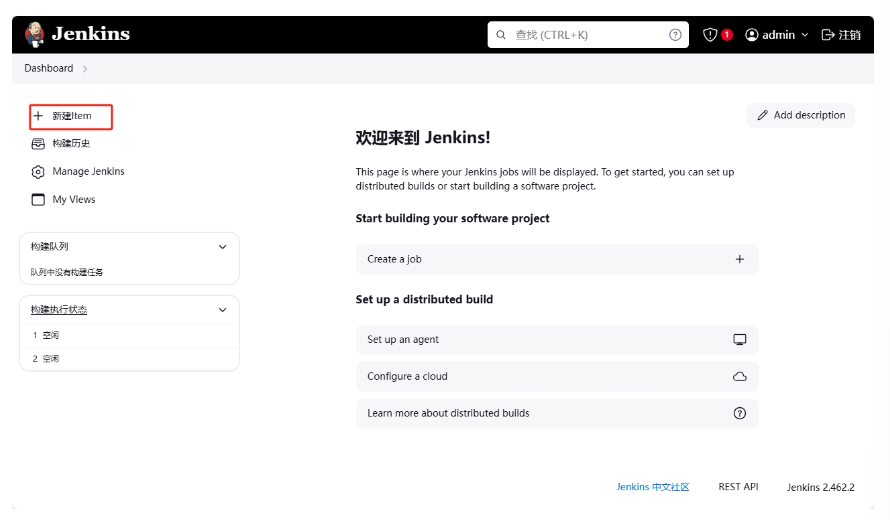Open 新建Item to create new item

click(x=71, y=116)
